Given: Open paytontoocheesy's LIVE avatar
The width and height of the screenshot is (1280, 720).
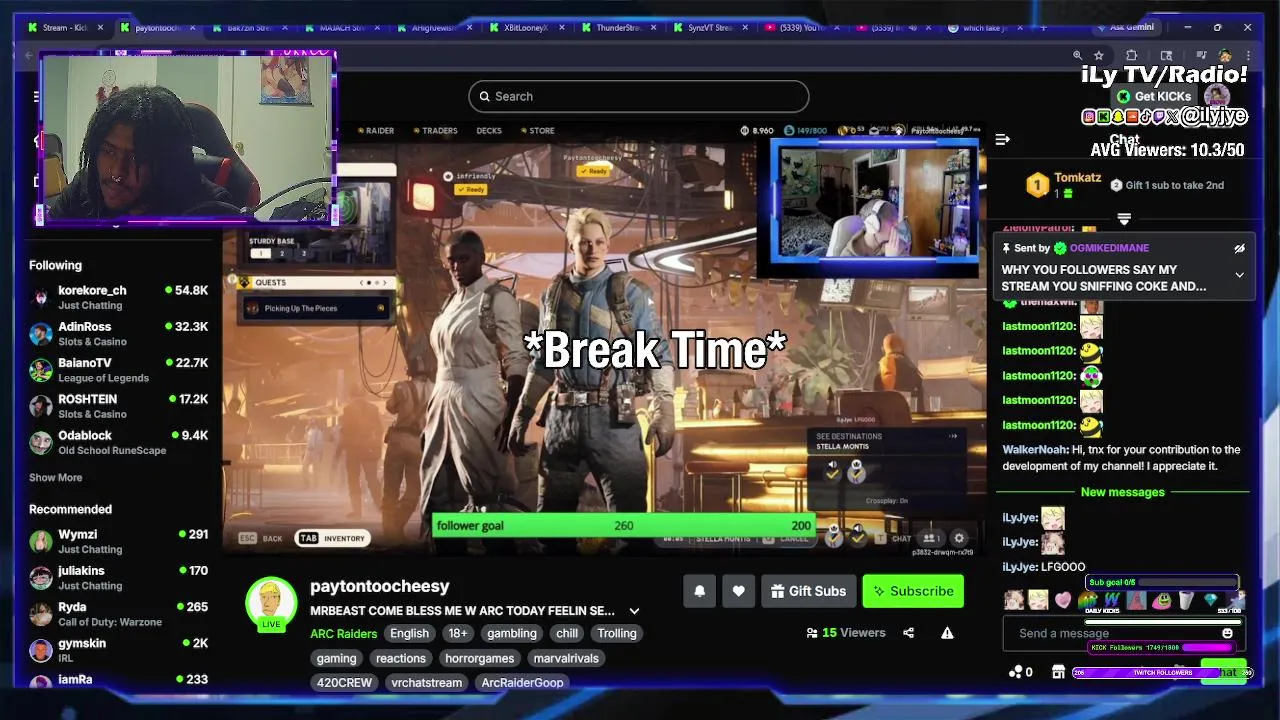Looking at the screenshot, I should point(271,603).
